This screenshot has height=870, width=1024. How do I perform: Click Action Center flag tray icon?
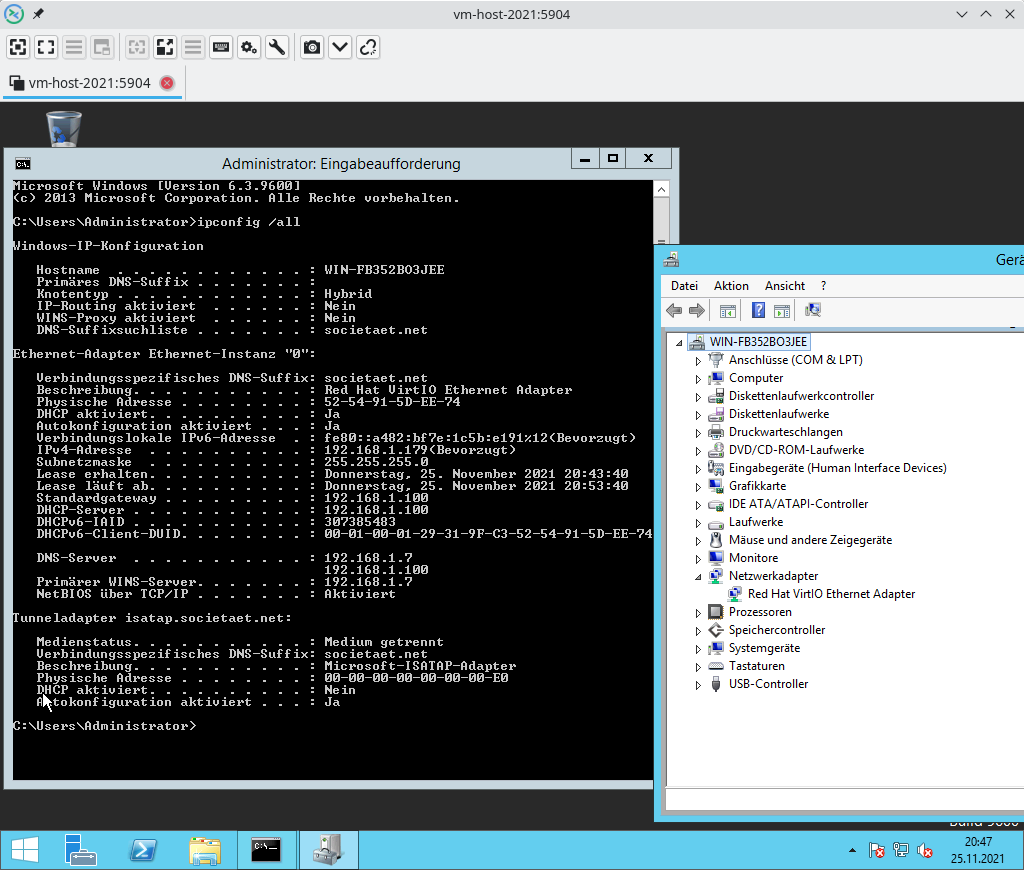click(x=876, y=850)
